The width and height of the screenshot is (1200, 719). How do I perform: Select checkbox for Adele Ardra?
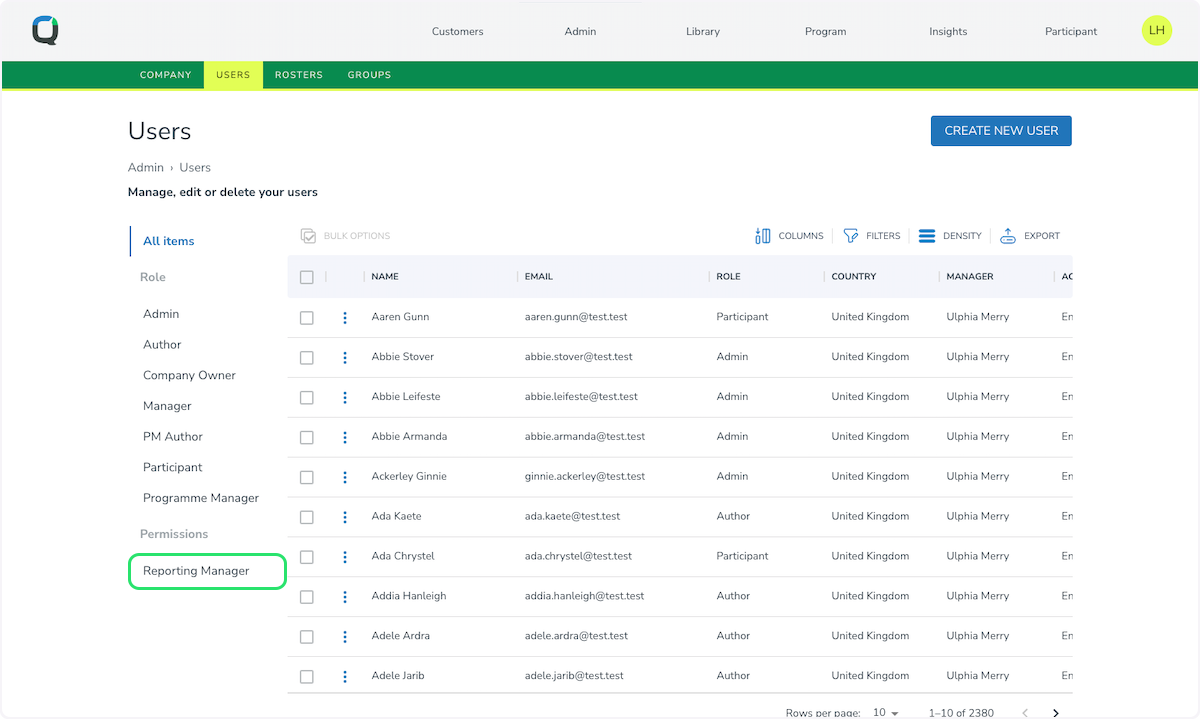[x=307, y=636]
